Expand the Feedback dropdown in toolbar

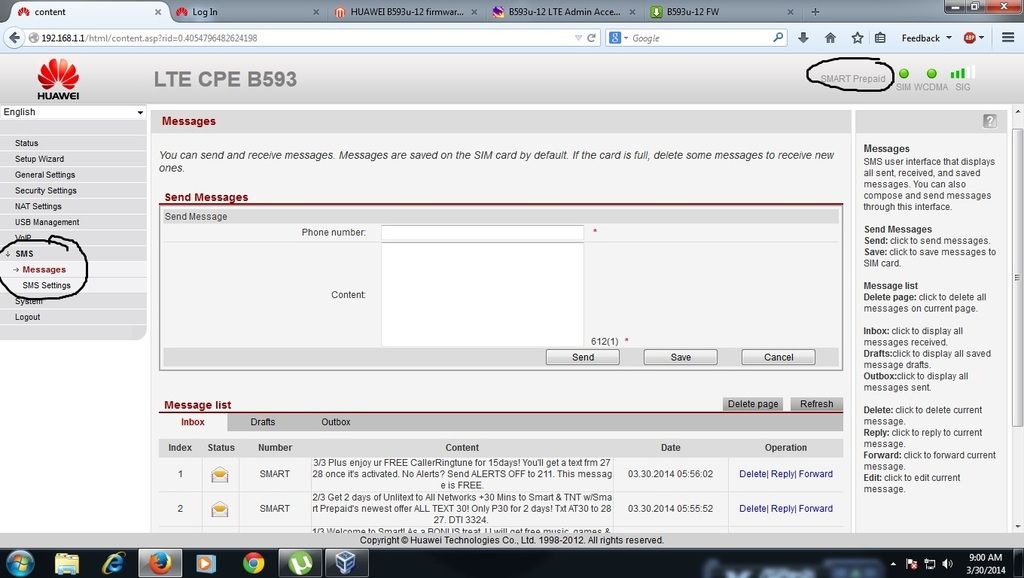pos(927,38)
